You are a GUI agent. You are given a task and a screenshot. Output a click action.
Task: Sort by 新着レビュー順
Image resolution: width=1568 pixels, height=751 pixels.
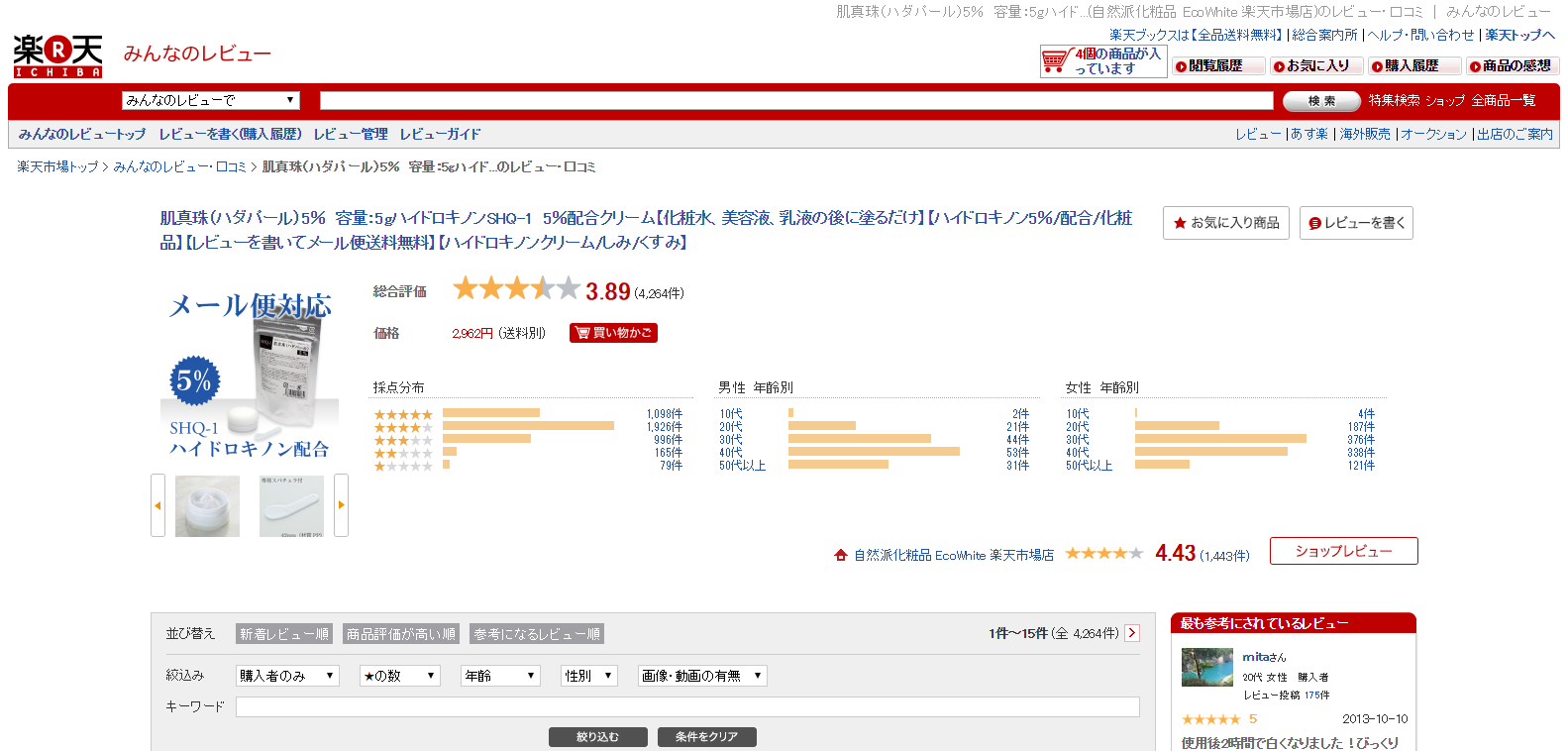click(x=284, y=634)
